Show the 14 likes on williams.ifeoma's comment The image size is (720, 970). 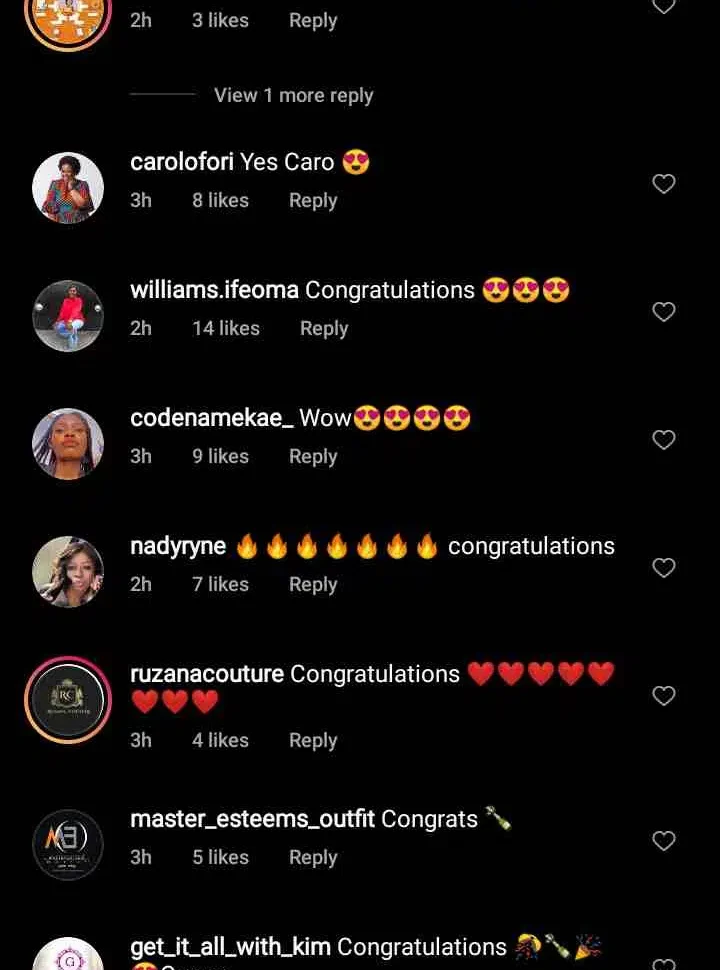coord(226,328)
